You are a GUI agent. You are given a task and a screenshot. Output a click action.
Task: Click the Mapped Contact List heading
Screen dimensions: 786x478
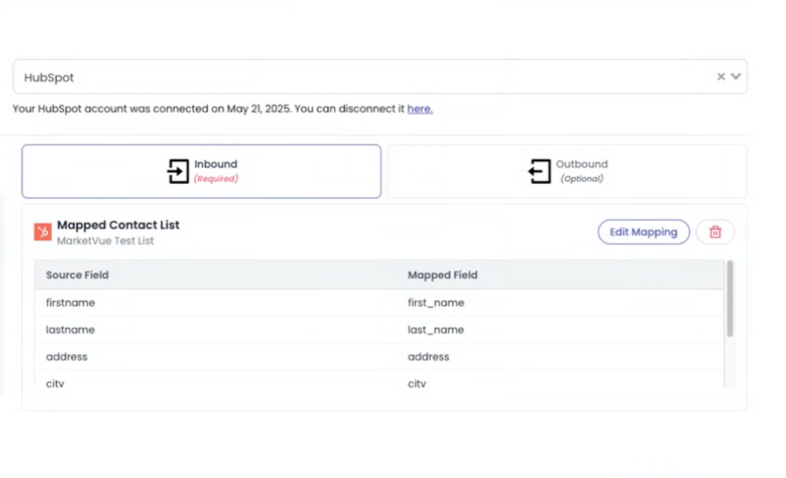click(x=118, y=225)
